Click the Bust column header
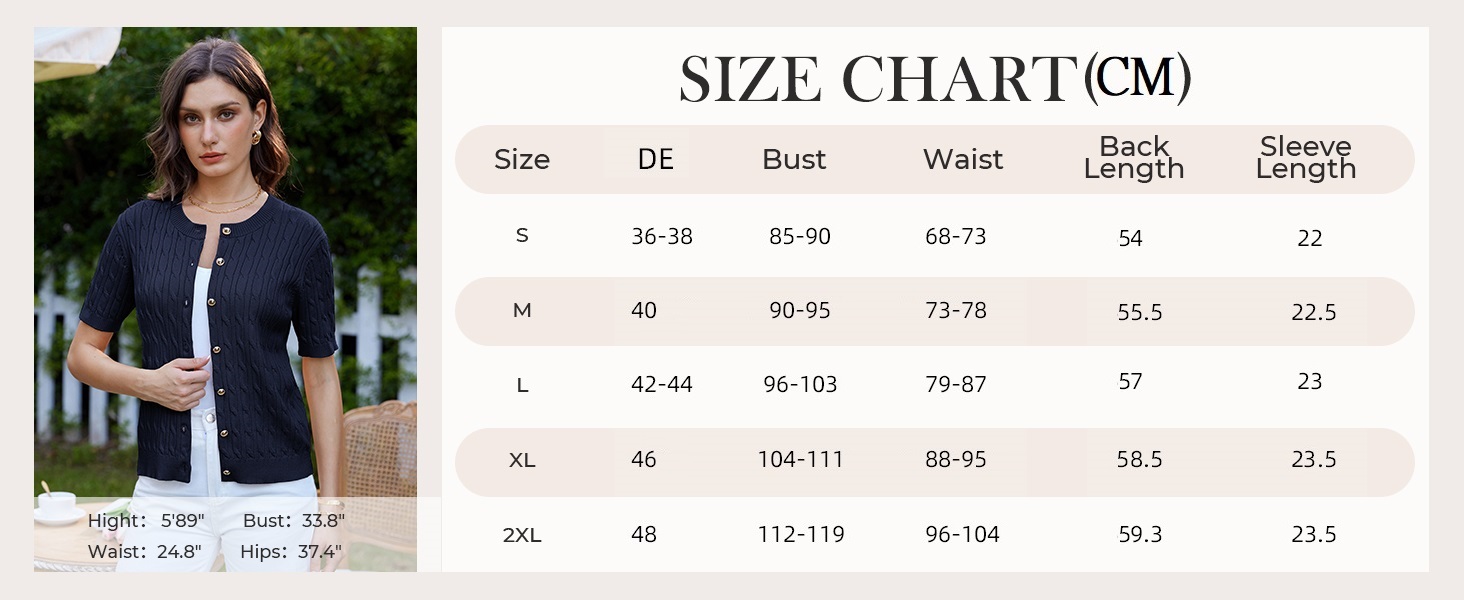 tap(794, 160)
